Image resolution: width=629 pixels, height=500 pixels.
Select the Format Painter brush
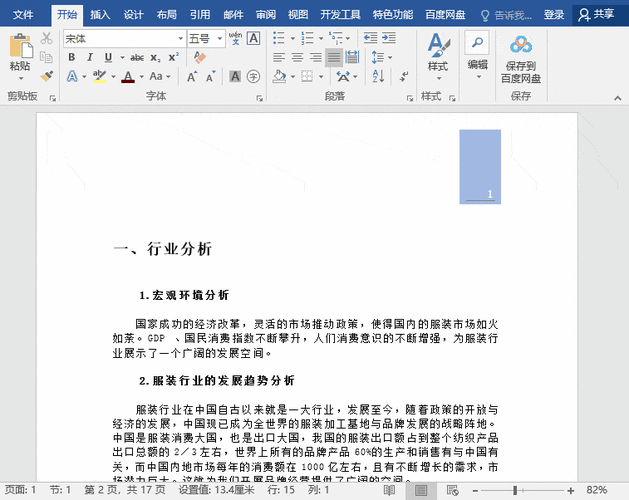point(47,76)
